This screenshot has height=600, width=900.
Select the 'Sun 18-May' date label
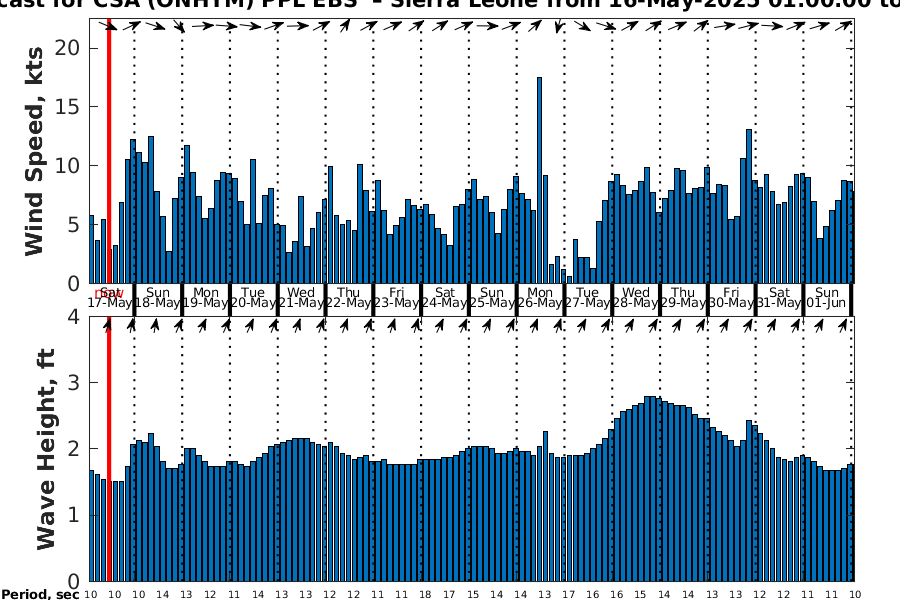[158, 297]
